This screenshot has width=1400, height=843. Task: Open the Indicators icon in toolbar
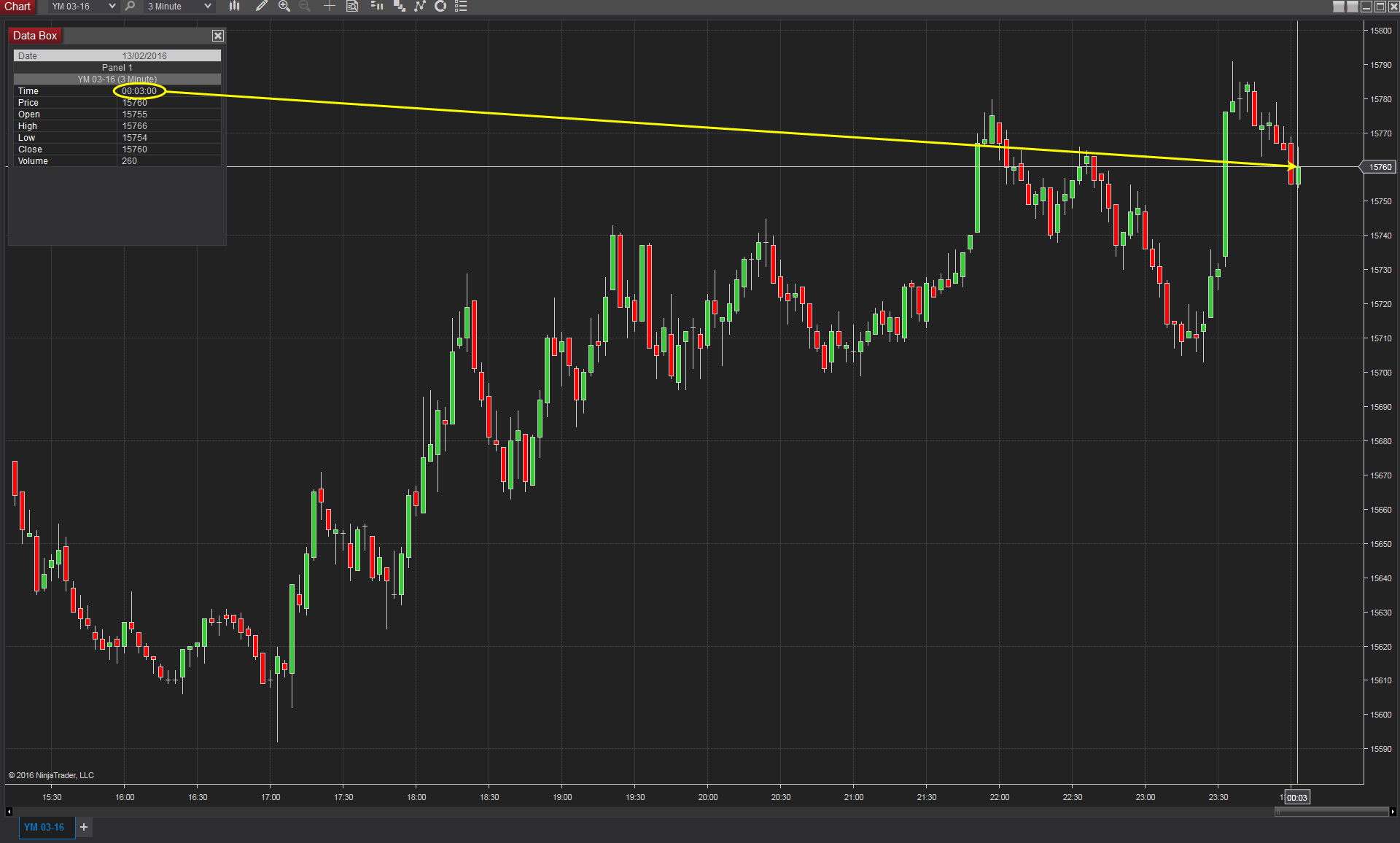[x=399, y=6]
